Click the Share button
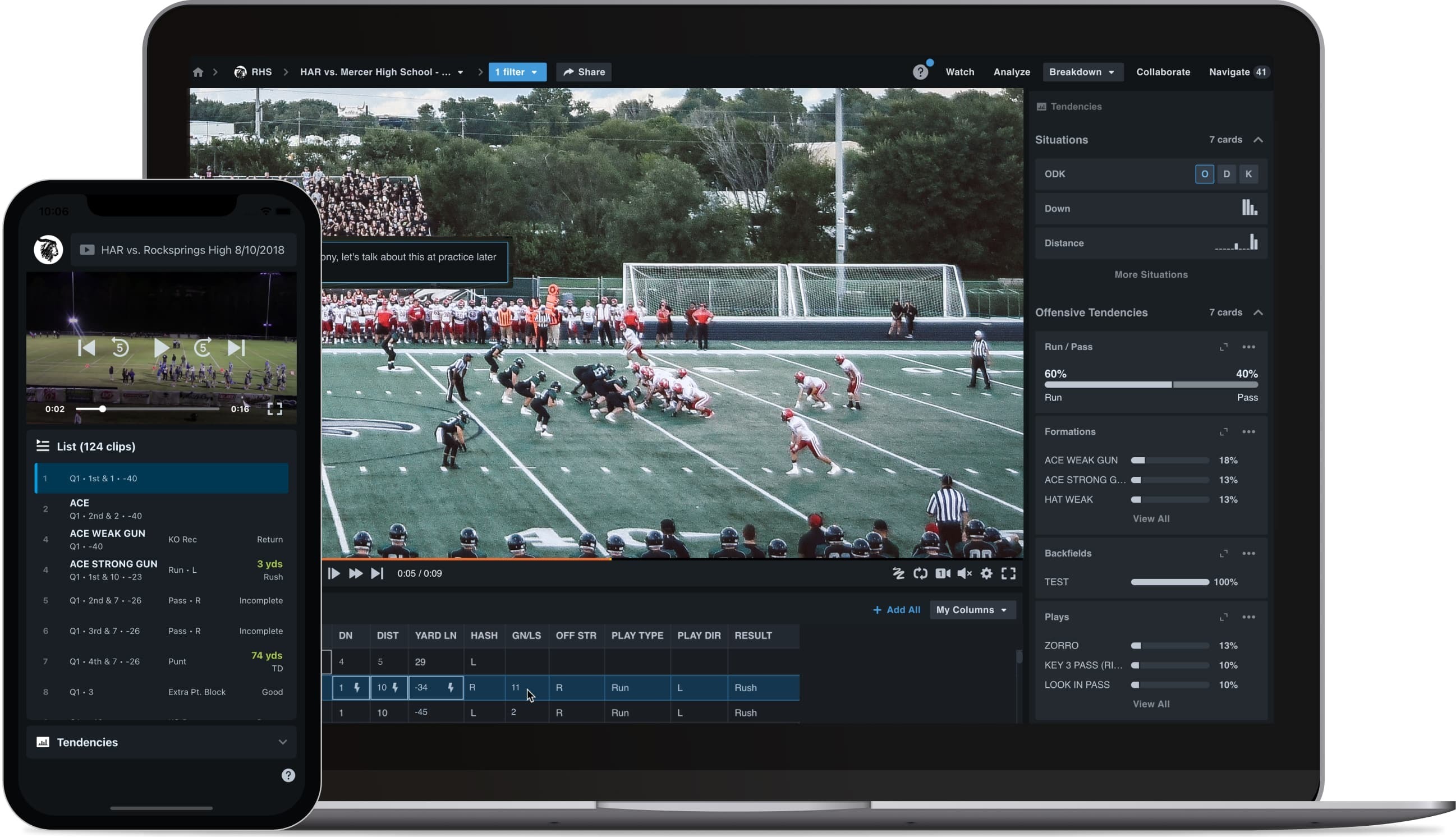Viewport: 1456px width, 837px height. tap(584, 72)
